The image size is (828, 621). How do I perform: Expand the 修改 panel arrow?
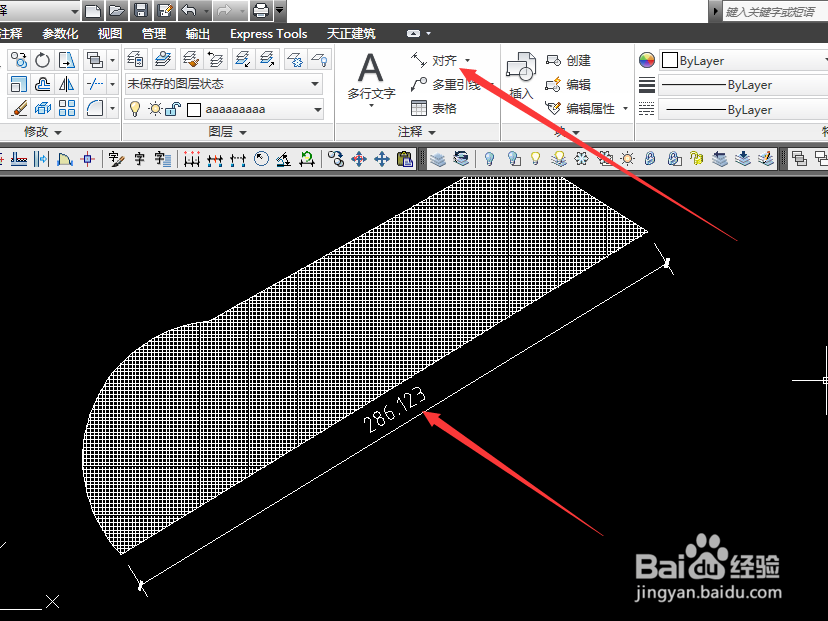tap(58, 133)
